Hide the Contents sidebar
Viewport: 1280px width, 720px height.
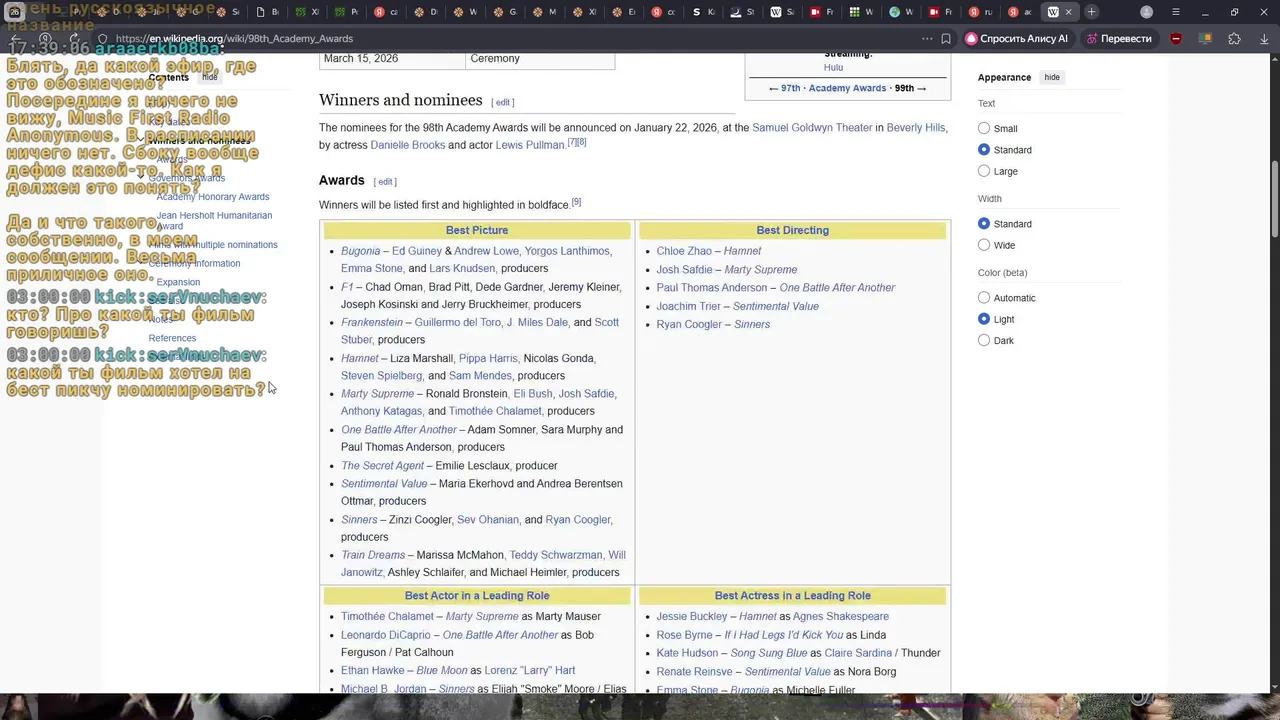click(210, 77)
